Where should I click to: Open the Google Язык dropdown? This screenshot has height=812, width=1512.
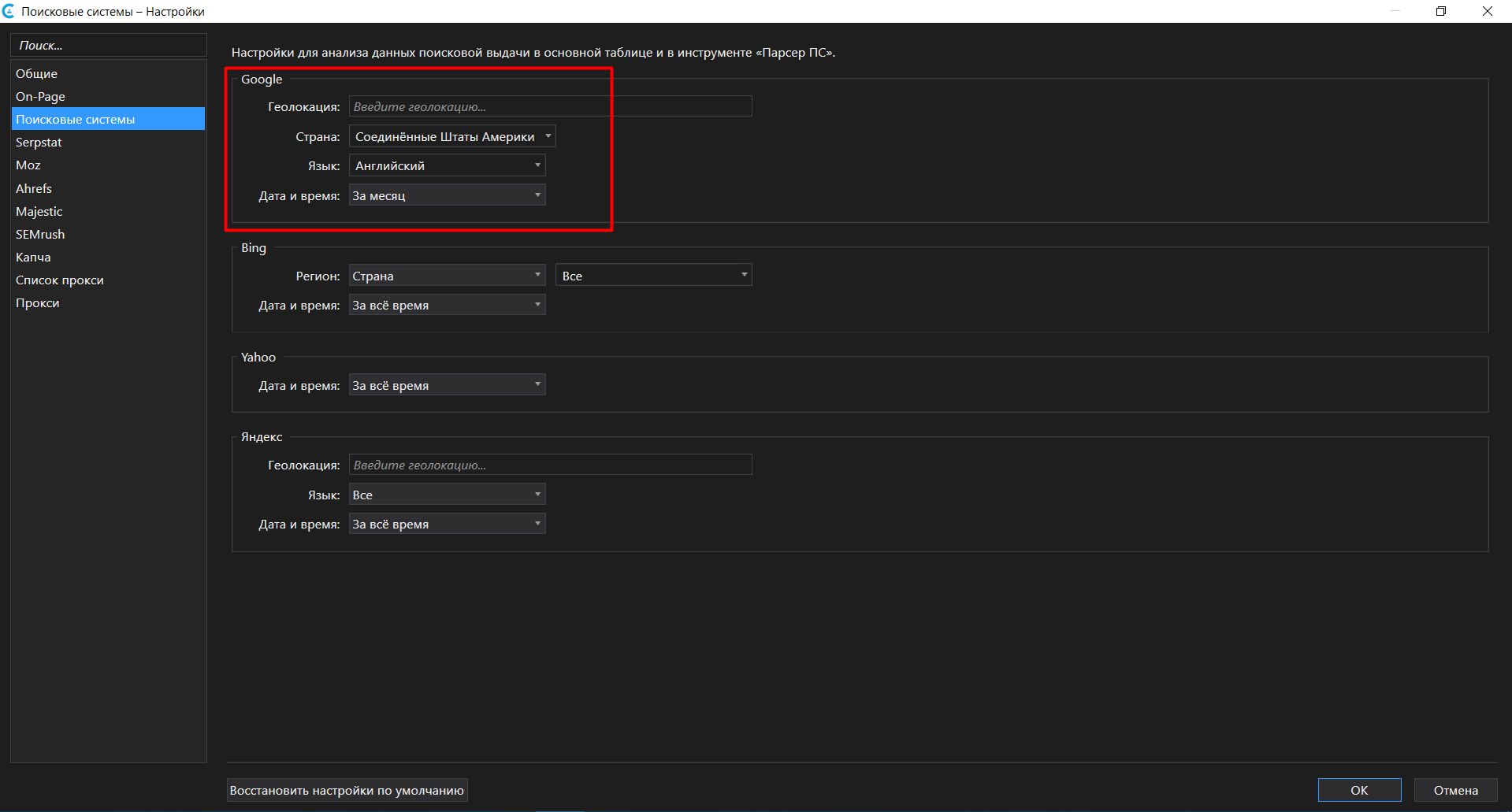pyautogui.click(x=447, y=165)
